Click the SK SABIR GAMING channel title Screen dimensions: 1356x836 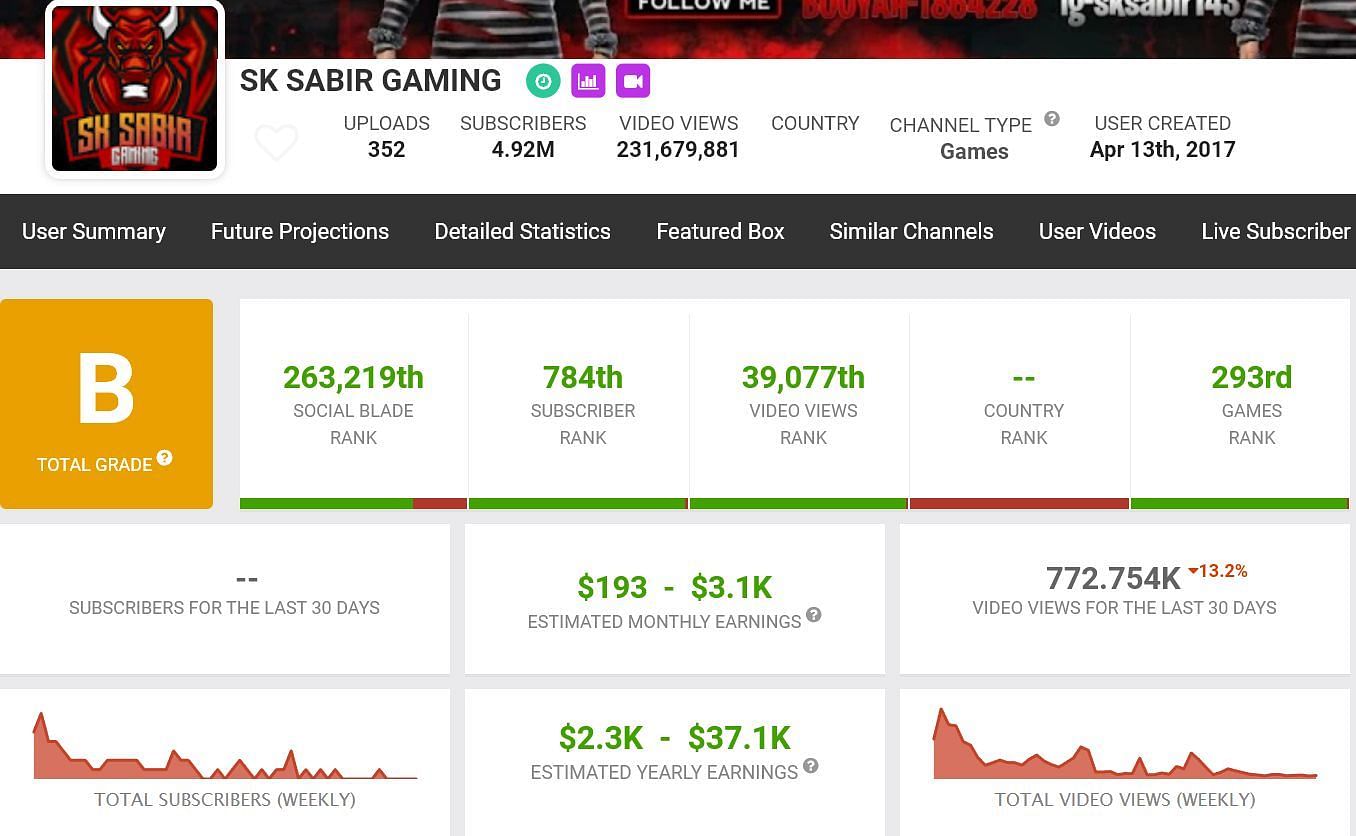(371, 81)
